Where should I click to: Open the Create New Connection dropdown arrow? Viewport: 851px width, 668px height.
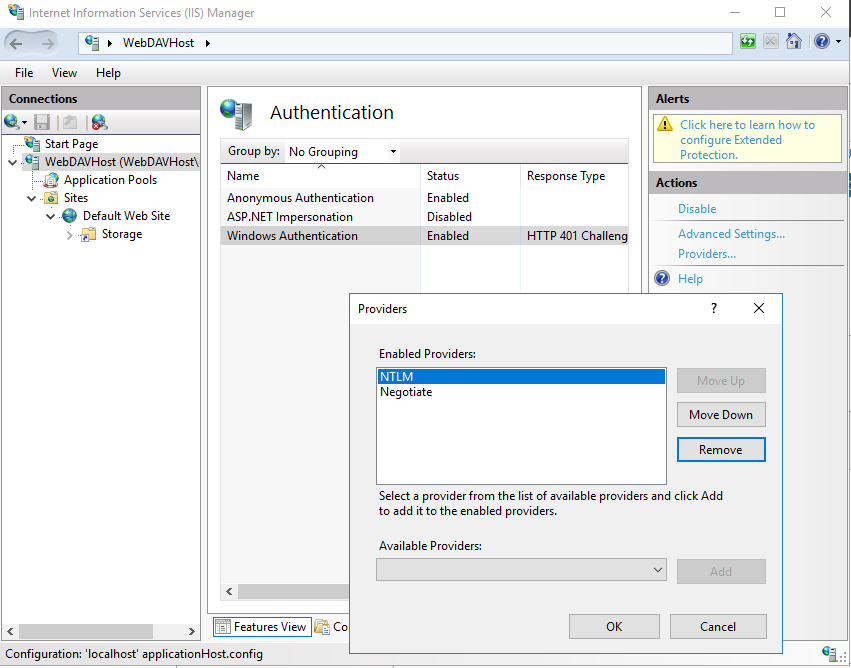tap(24, 123)
